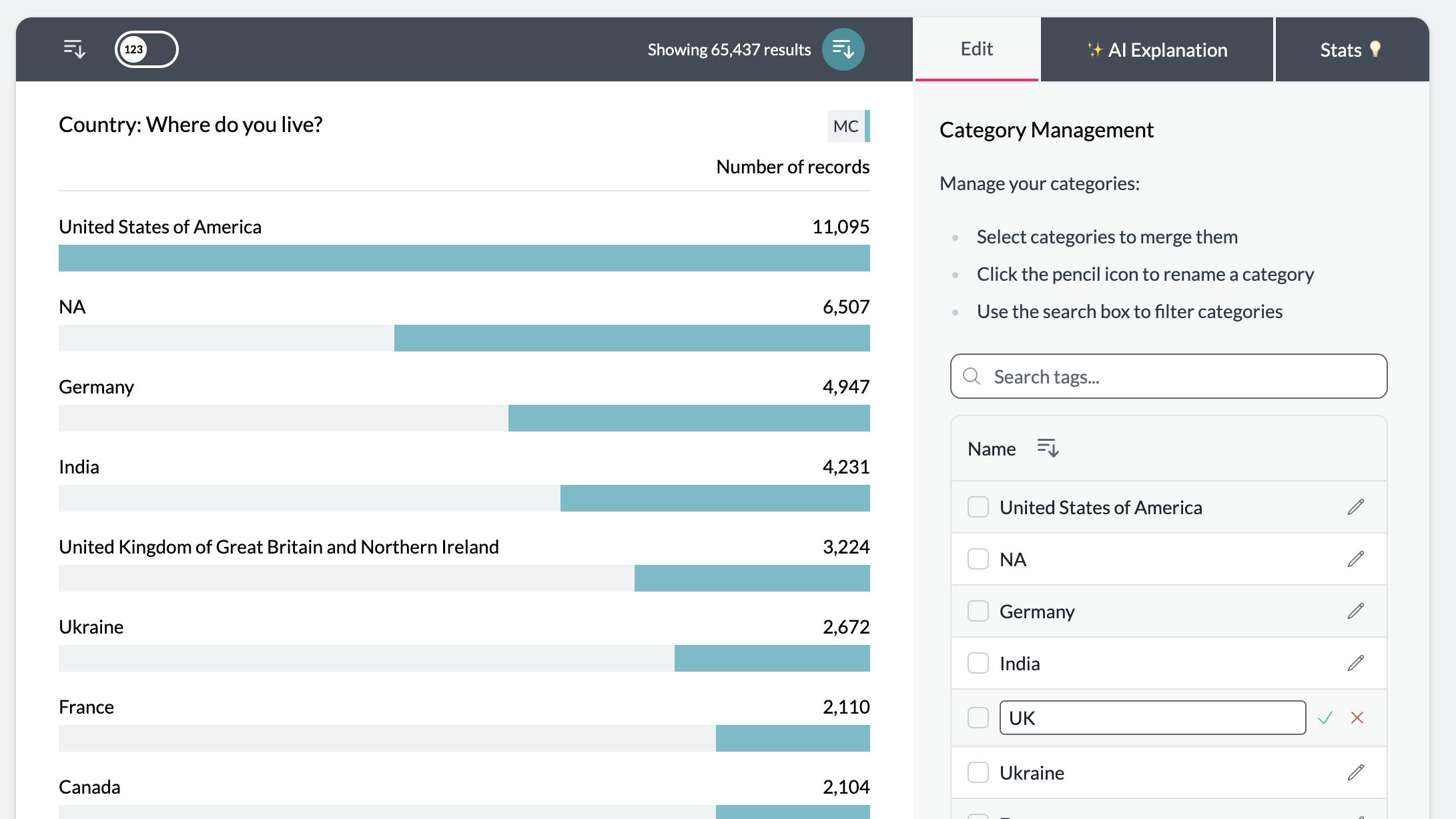Viewport: 1456px width, 819px height.
Task: Check the United States of America checkbox
Action: (x=978, y=508)
